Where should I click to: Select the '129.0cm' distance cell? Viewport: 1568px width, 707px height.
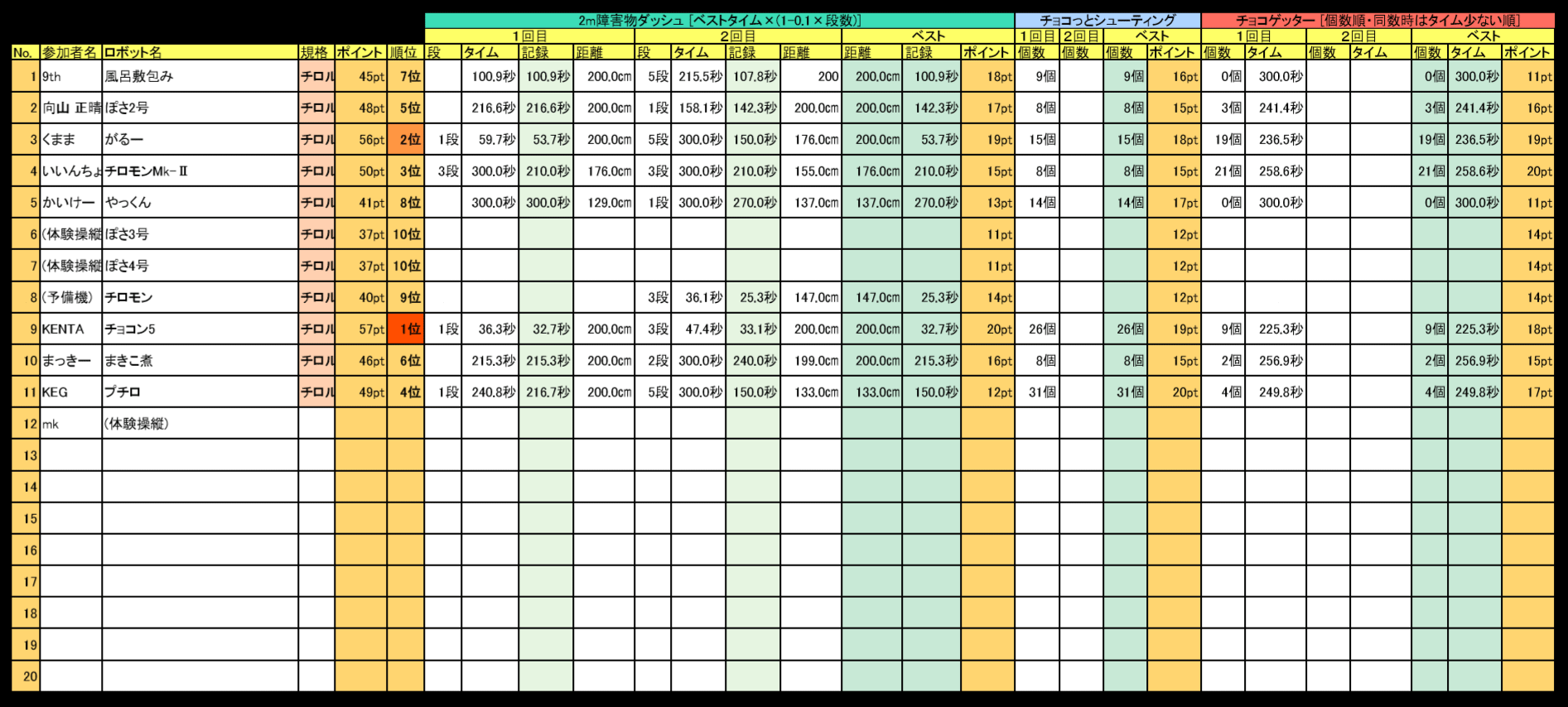[x=604, y=202]
